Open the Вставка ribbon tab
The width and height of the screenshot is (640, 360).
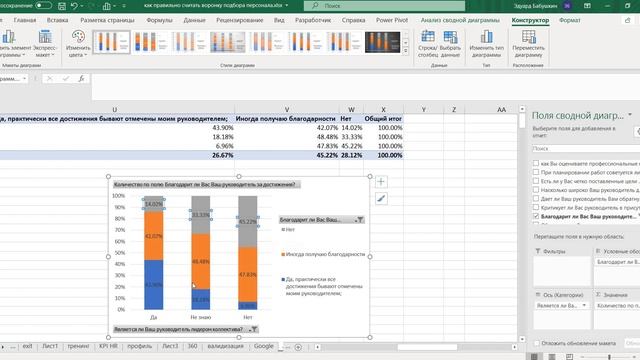point(57,20)
